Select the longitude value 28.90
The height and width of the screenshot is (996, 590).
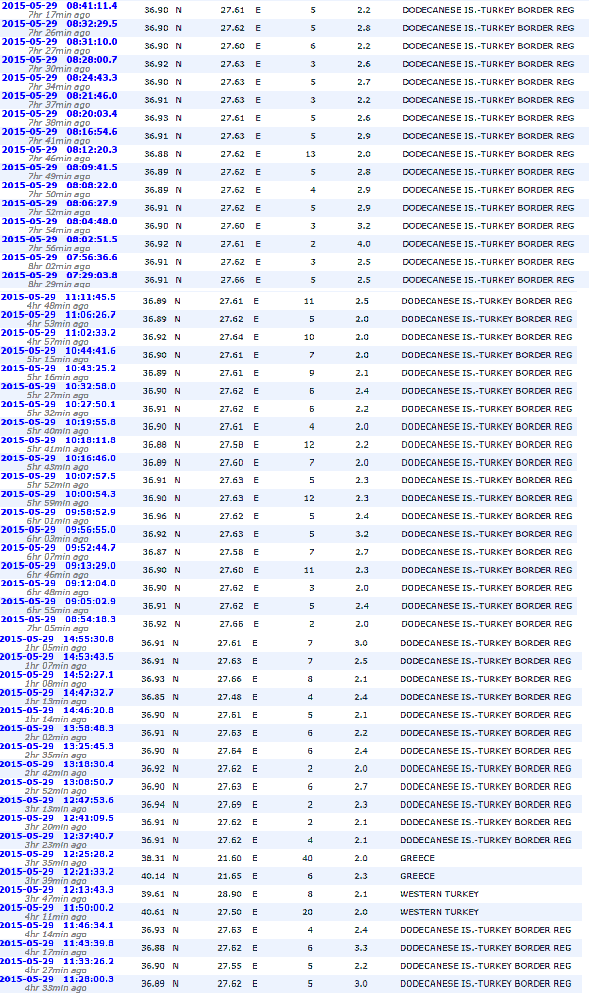tap(229, 894)
